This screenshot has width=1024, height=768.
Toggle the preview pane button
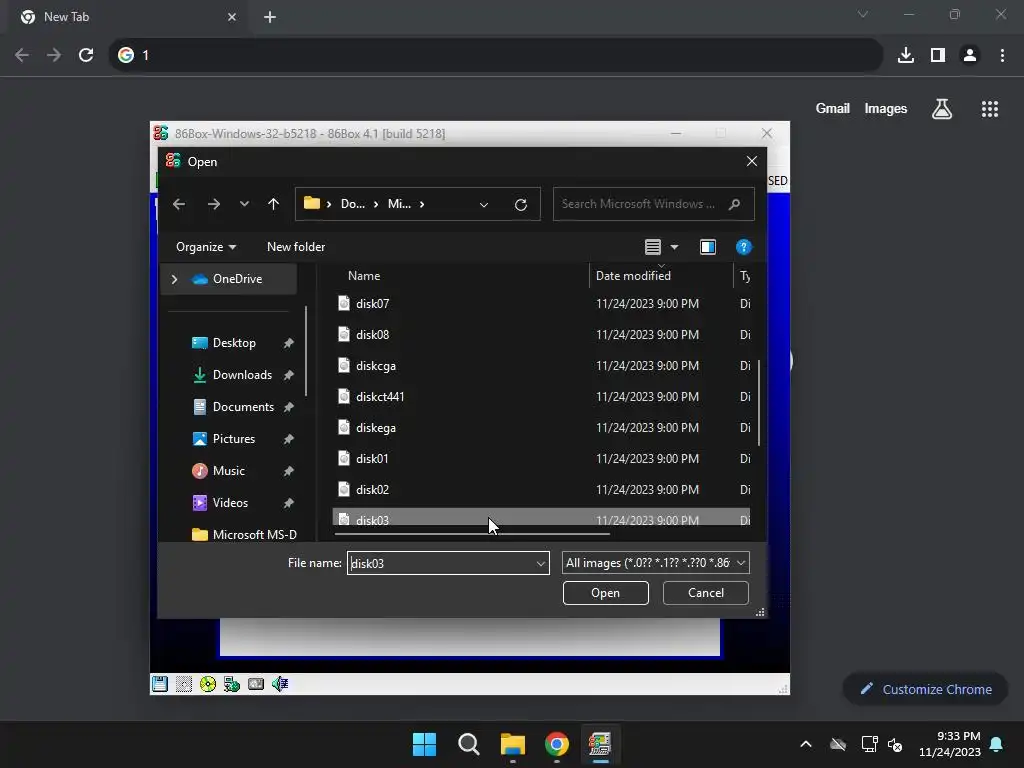click(x=708, y=247)
